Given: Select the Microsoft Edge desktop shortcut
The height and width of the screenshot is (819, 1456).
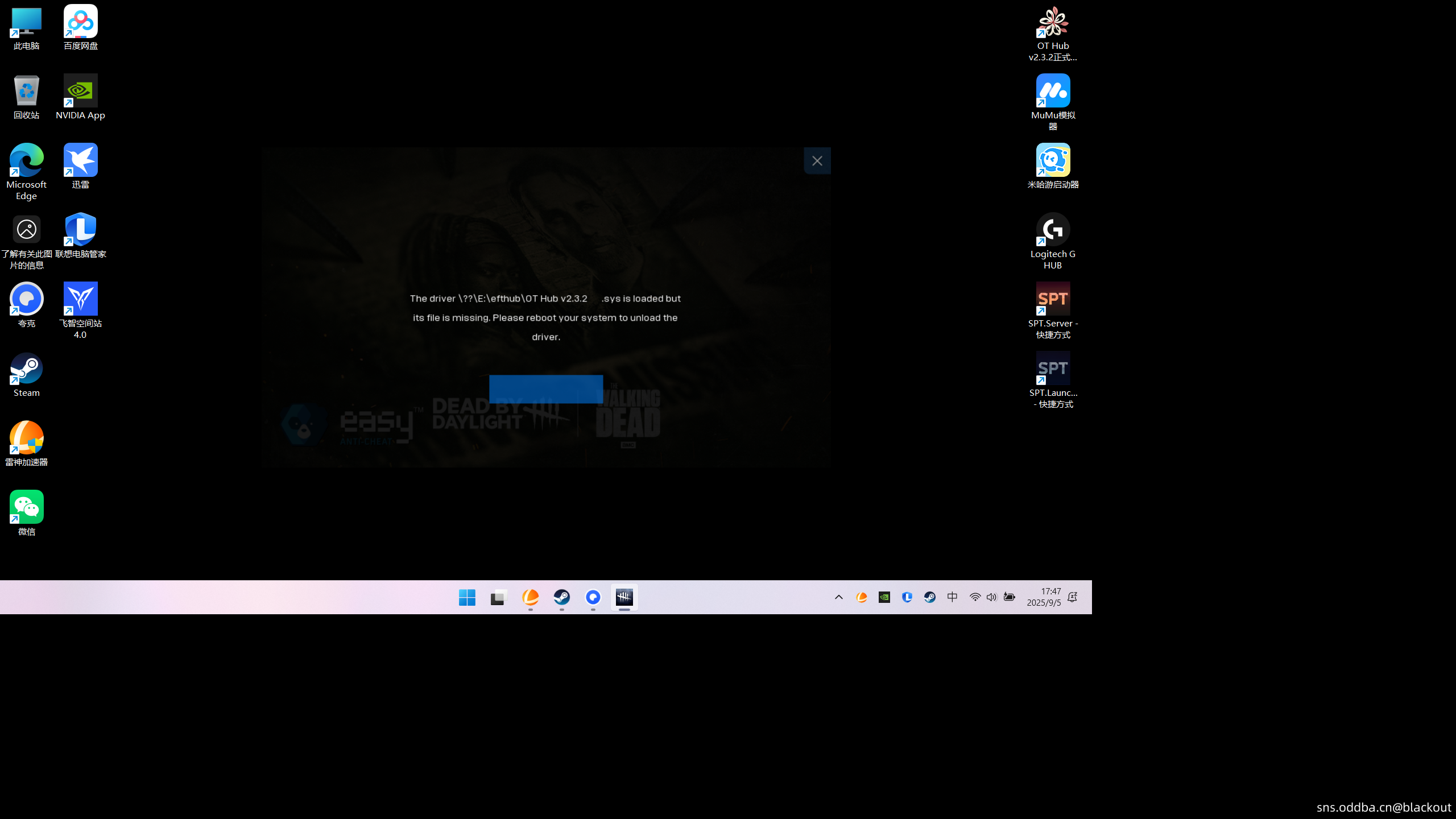Looking at the screenshot, I should (26, 172).
